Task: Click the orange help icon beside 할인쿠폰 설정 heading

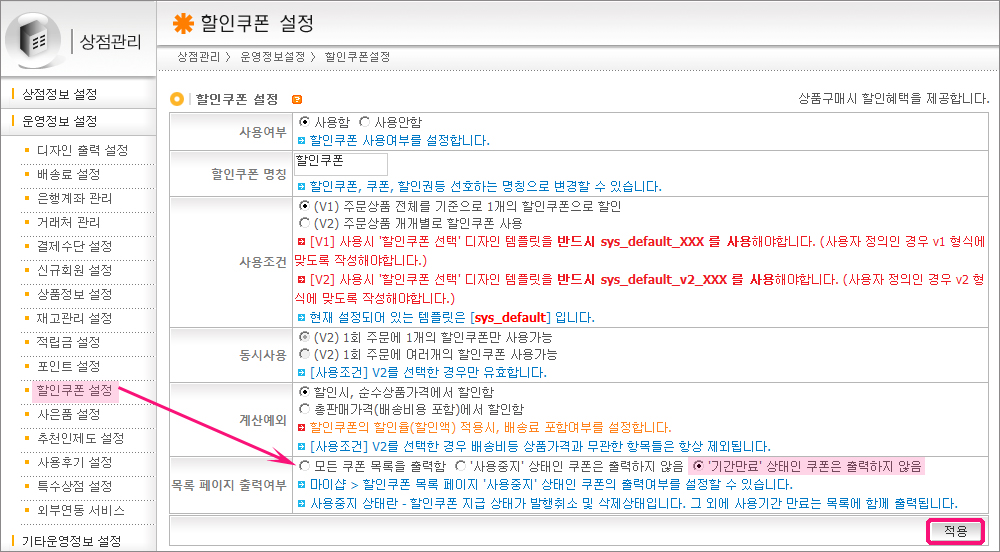Action: click(296, 99)
